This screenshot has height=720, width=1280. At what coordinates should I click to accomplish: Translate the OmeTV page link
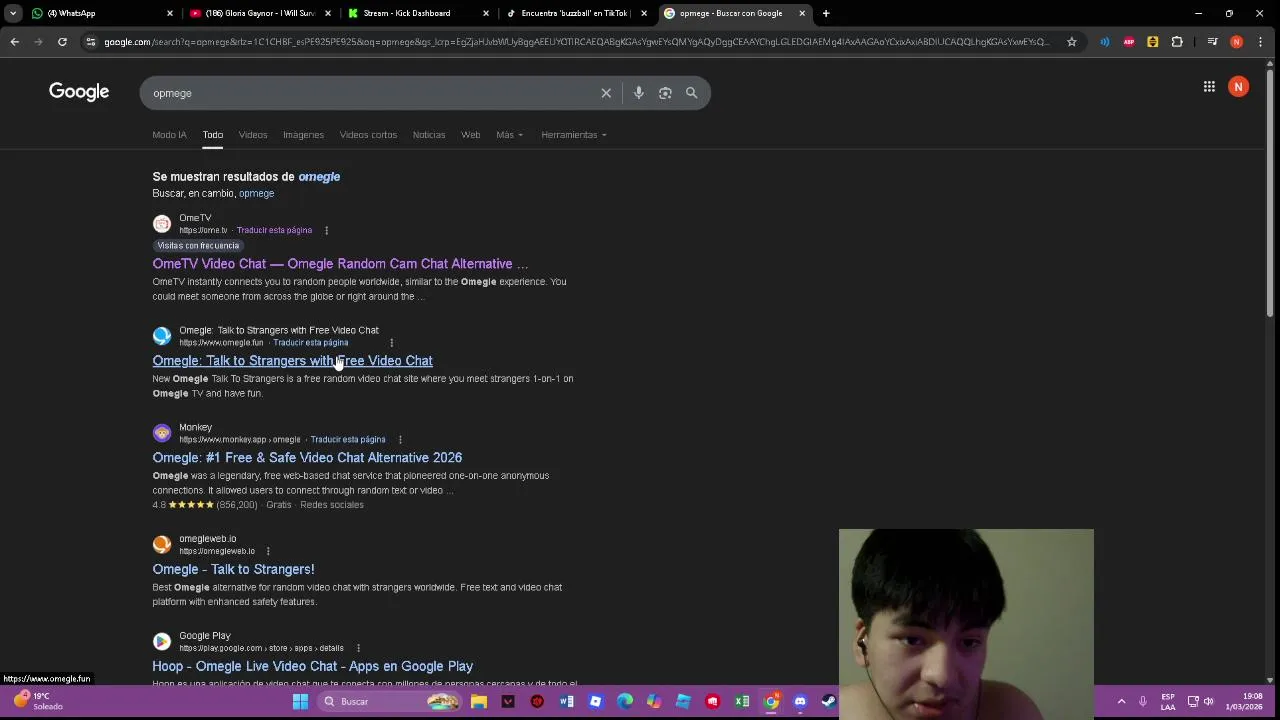(274, 230)
